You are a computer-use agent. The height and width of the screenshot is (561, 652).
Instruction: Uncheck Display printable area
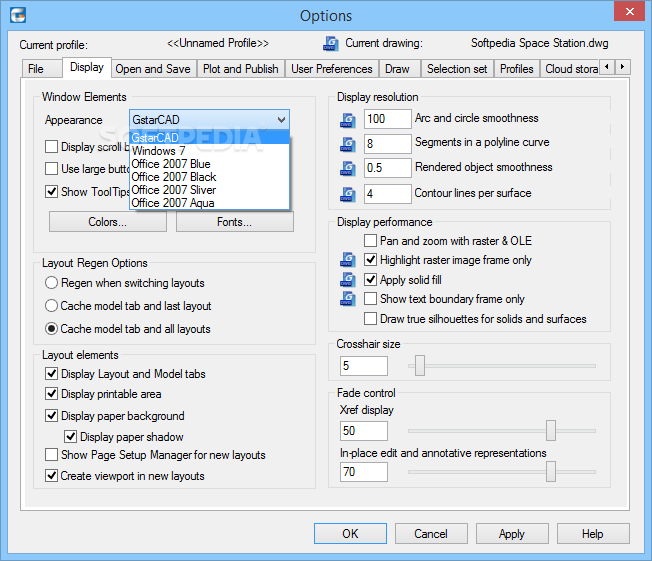point(52,393)
